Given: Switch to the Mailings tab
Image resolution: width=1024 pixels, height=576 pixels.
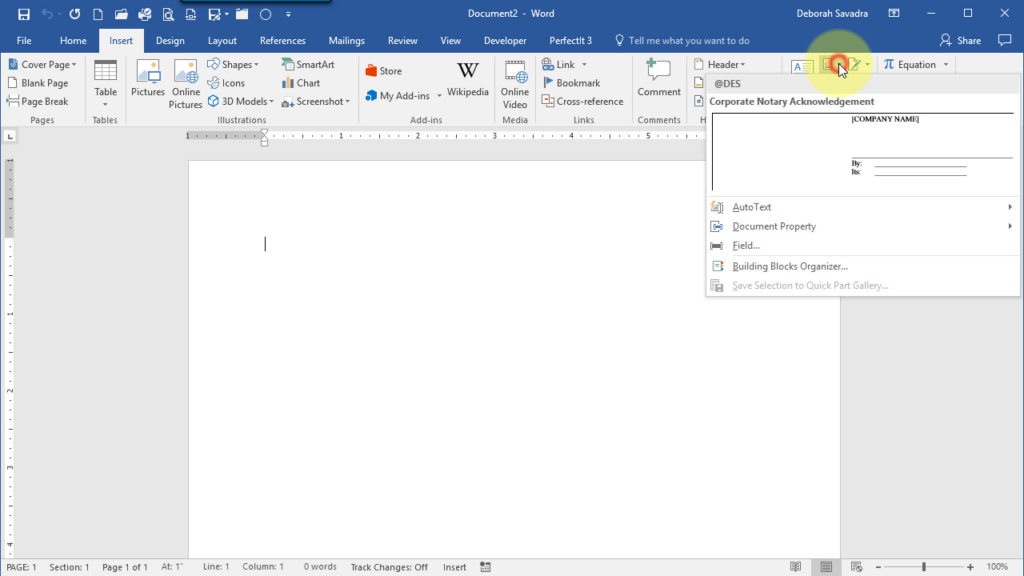Looking at the screenshot, I should coord(346,40).
